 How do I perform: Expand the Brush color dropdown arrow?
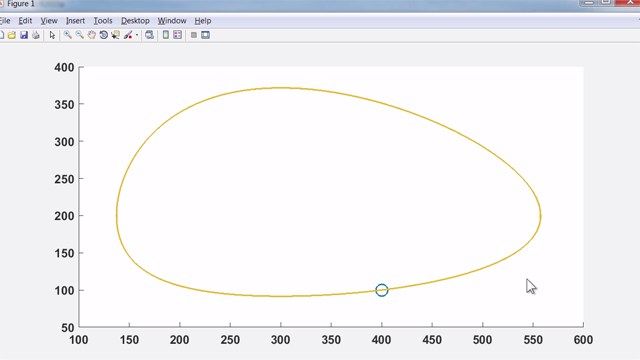[x=137, y=36]
